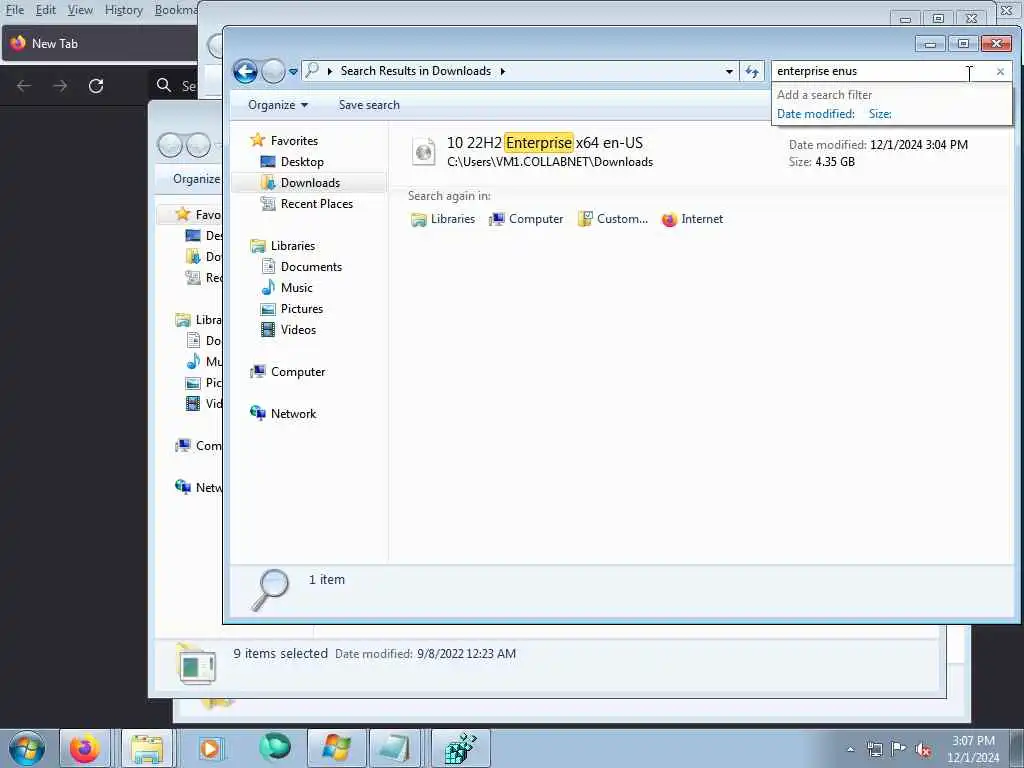This screenshot has height=768, width=1024.
Task: Open Recent Places in the navigation pane
Action: [316, 204]
